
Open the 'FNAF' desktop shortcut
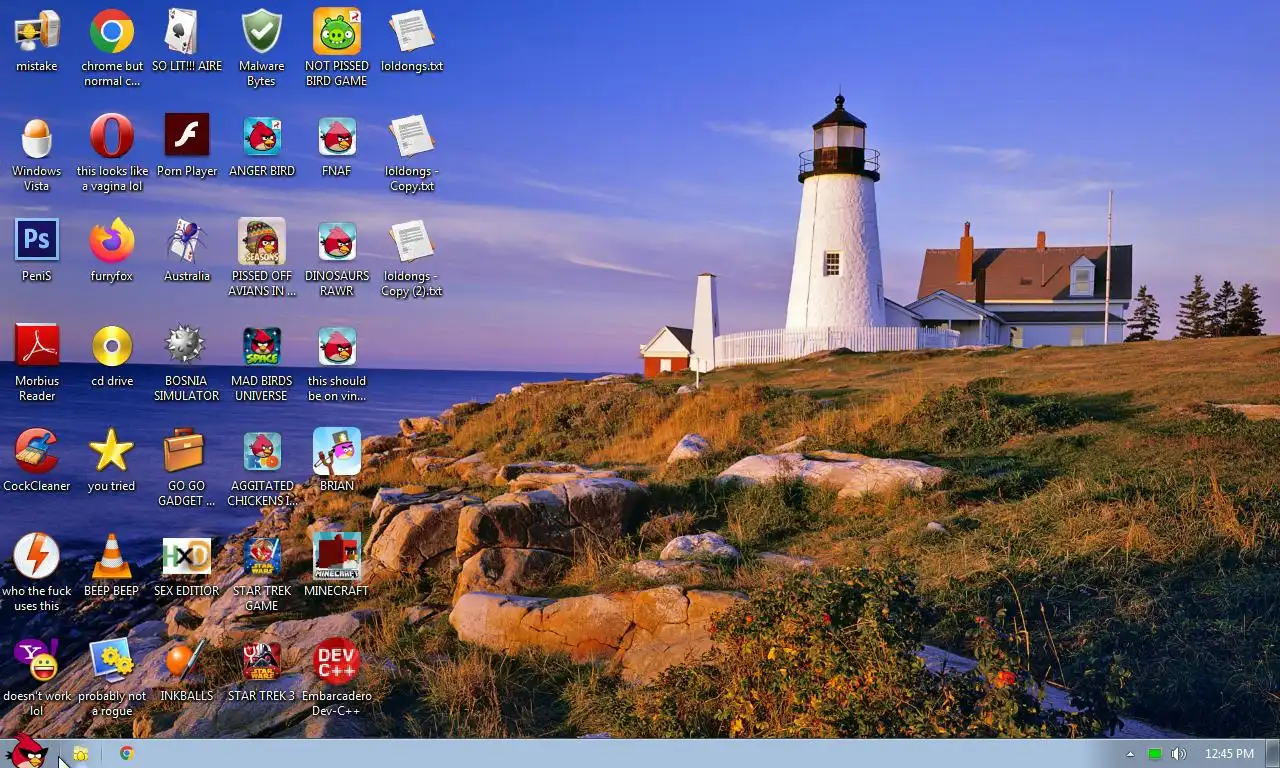pyautogui.click(x=337, y=146)
